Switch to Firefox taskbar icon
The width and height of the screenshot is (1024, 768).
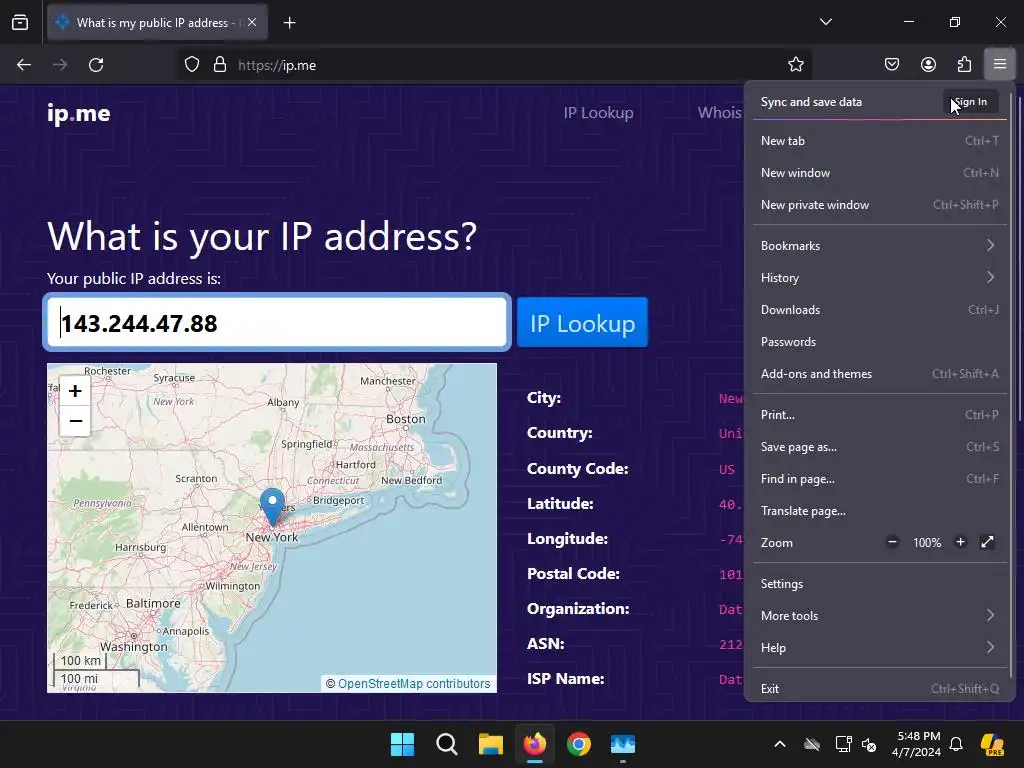pos(535,744)
